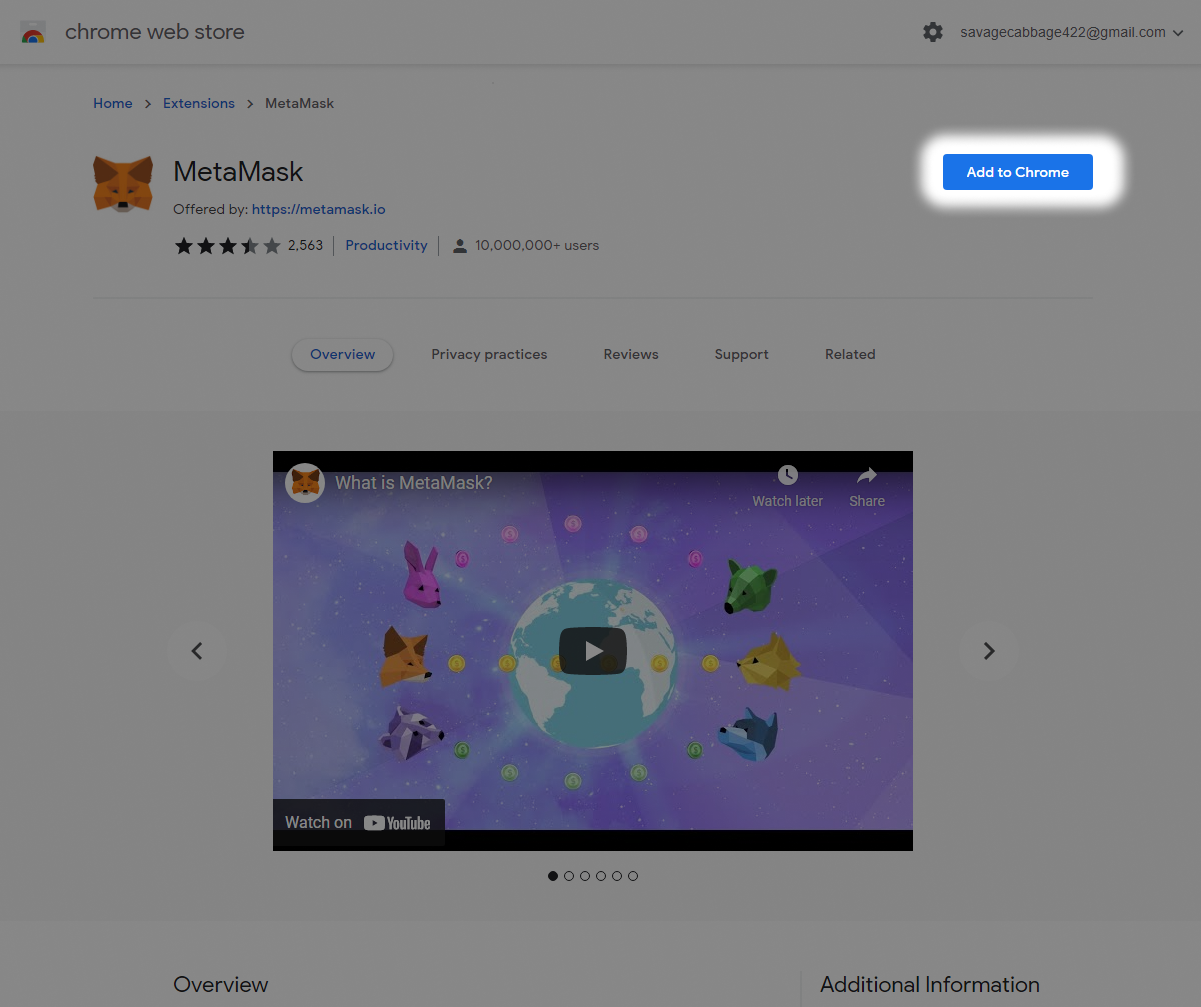Viewport: 1201px width, 1007px height.
Task: Switch to the Privacy practices tab
Action: coord(489,354)
